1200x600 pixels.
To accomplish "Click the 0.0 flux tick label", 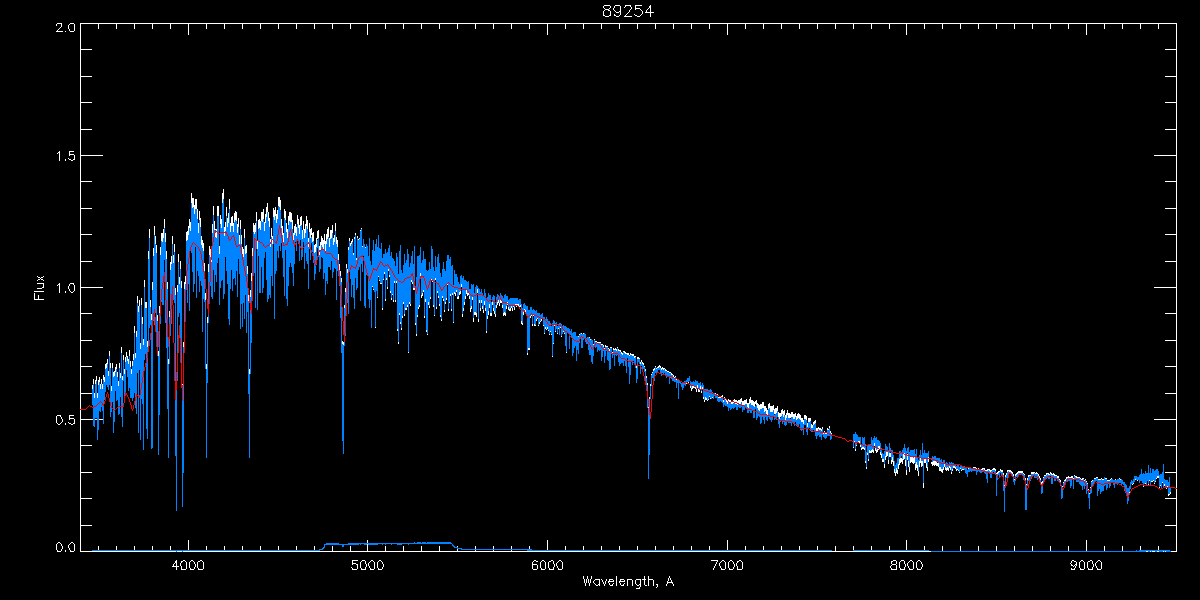I will click(x=65, y=548).
